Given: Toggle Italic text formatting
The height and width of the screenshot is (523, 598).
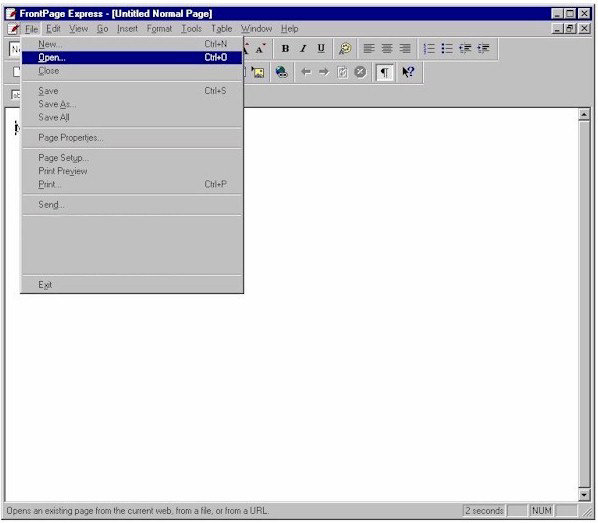Looking at the screenshot, I should tap(303, 49).
